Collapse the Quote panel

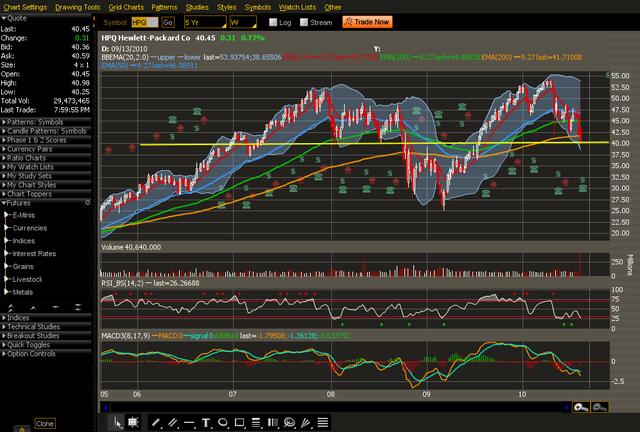pyautogui.click(x=46, y=18)
